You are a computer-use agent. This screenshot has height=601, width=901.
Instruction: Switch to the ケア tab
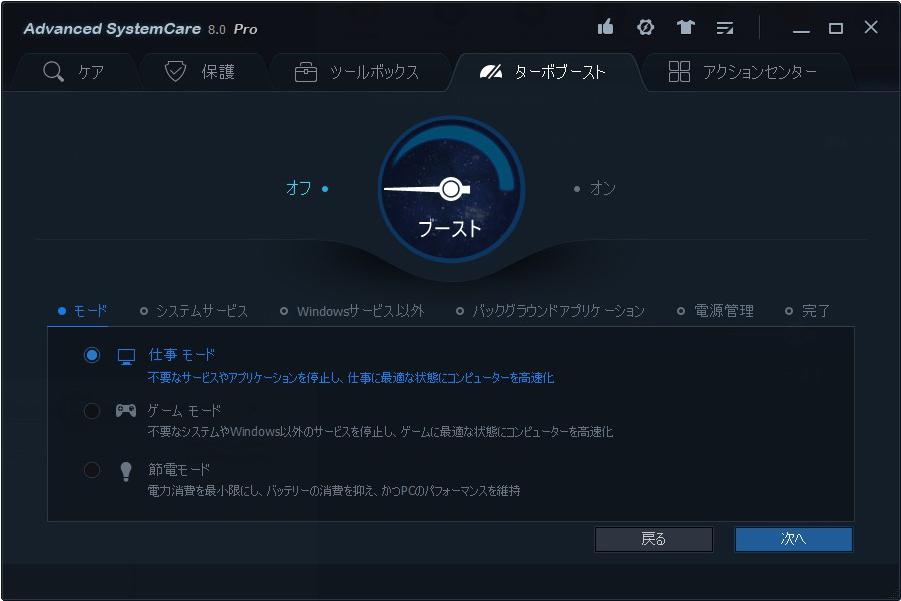click(x=74, y=72)
